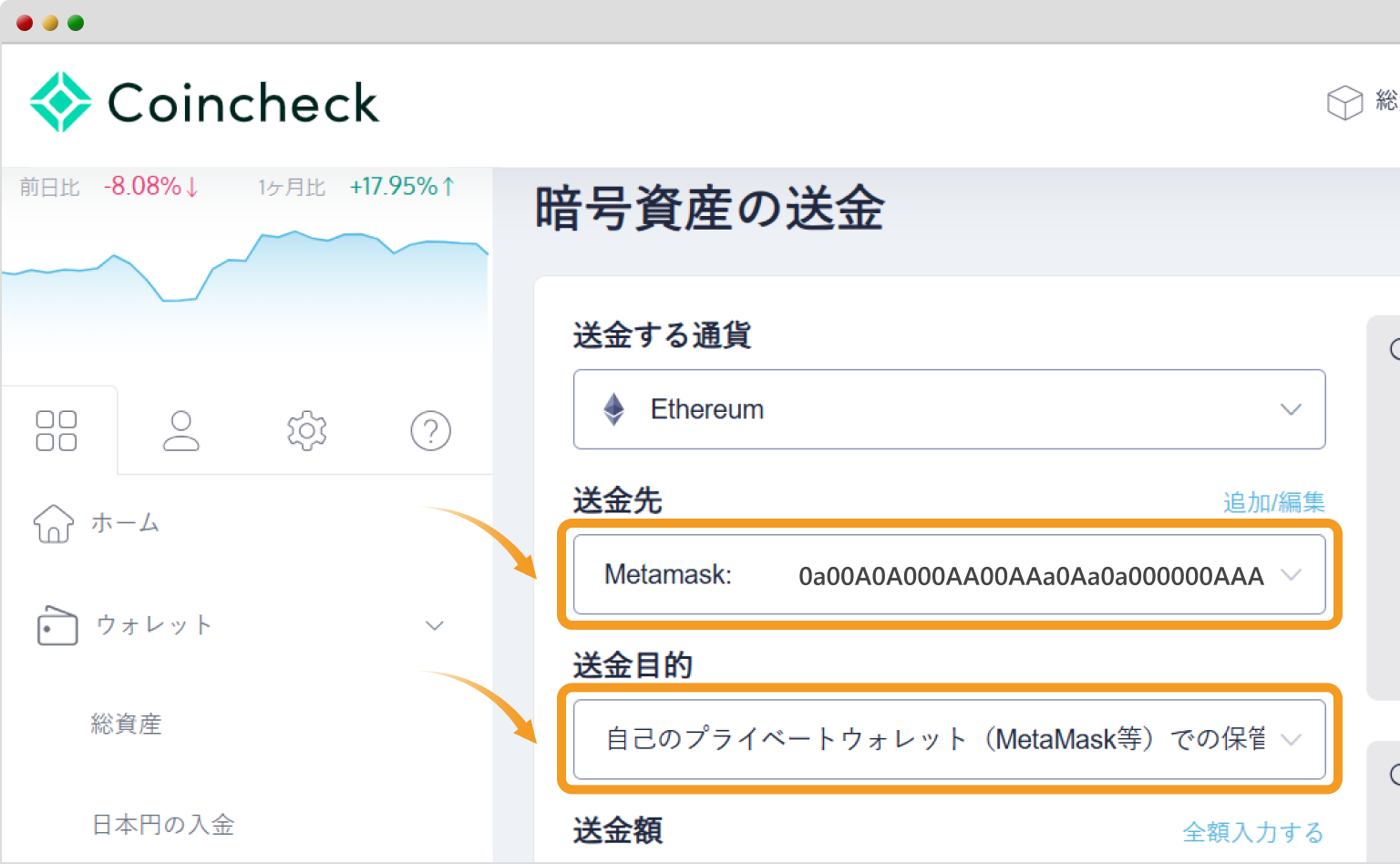The width and height of the screenshot is (1400, 864).
Task: Open the settings gear tab icon
Action: 306,430
